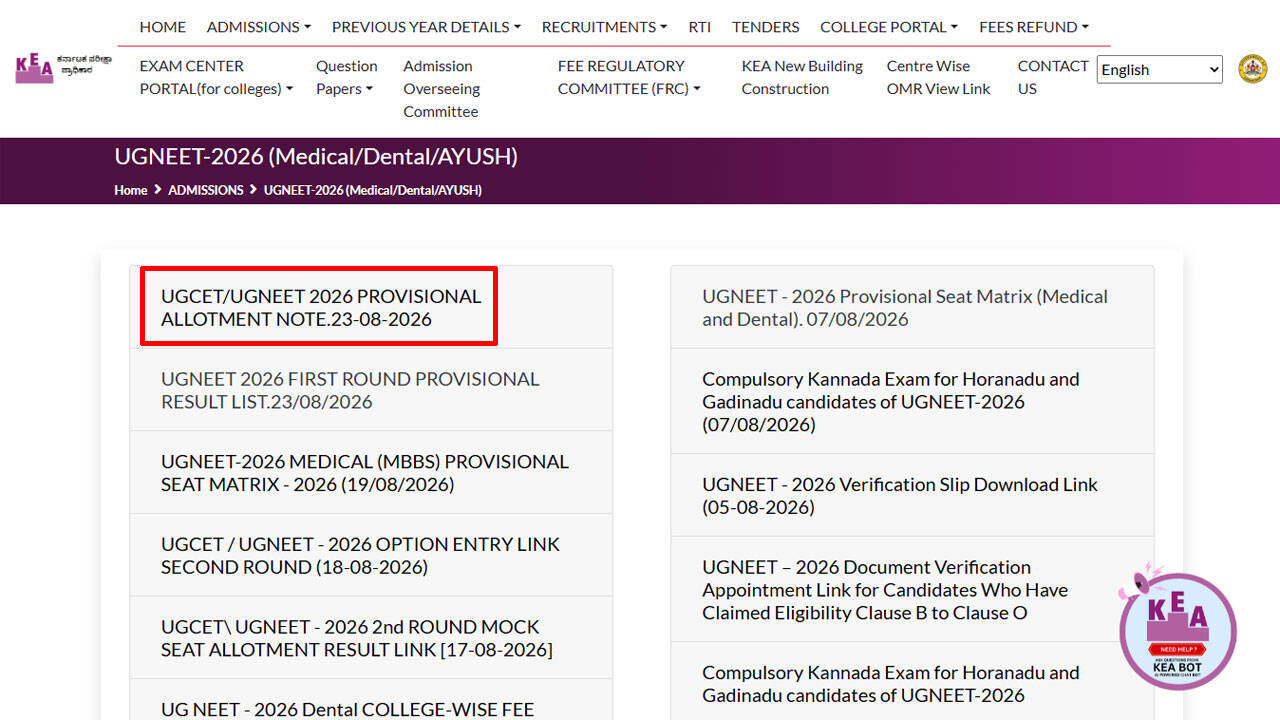The image size is (1280, 720).
Task: Open Centre Wise OMR View Link
Action: tap(938, 77)
